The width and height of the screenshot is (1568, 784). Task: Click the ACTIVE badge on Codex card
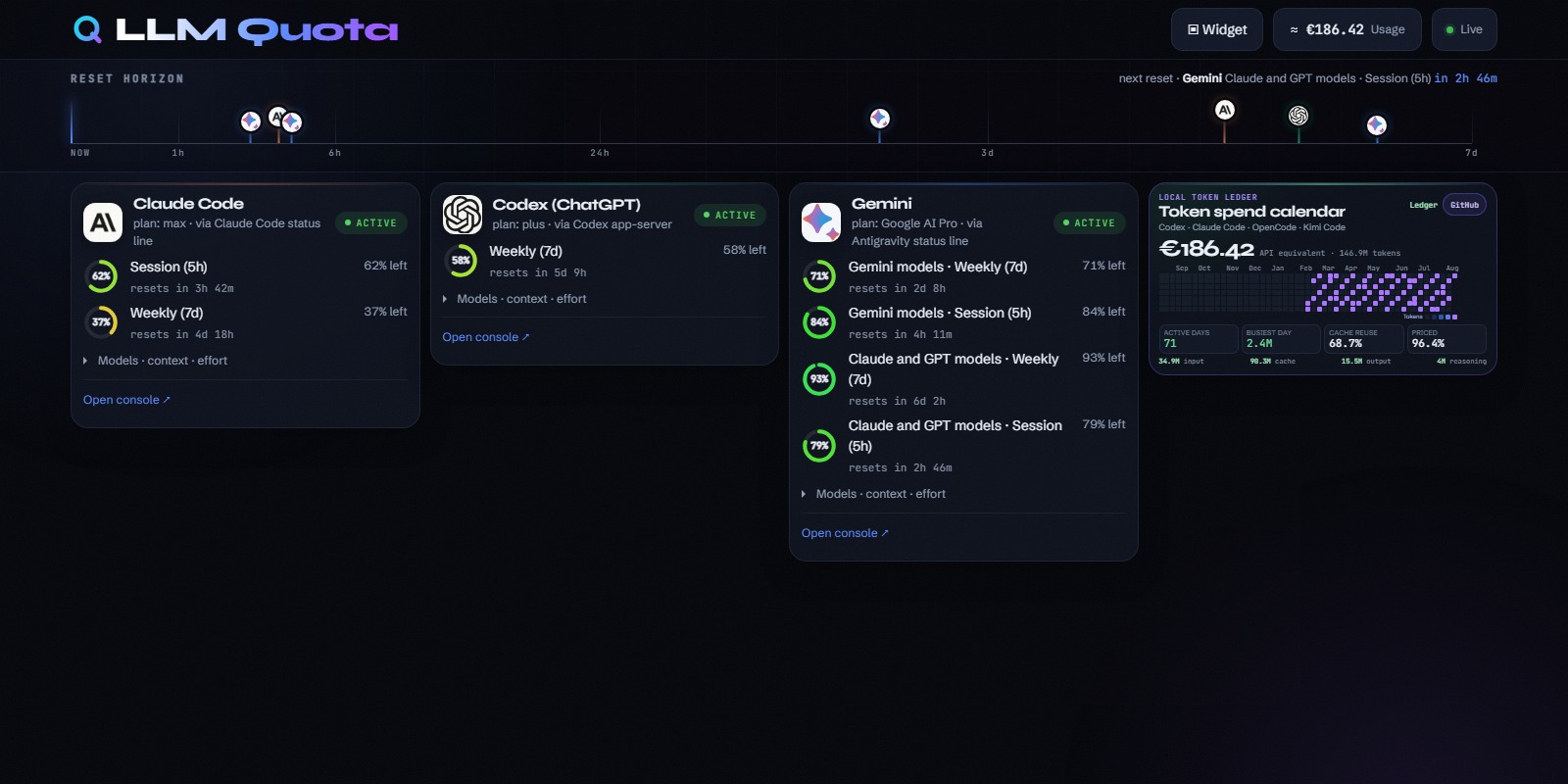coord(730,216)
